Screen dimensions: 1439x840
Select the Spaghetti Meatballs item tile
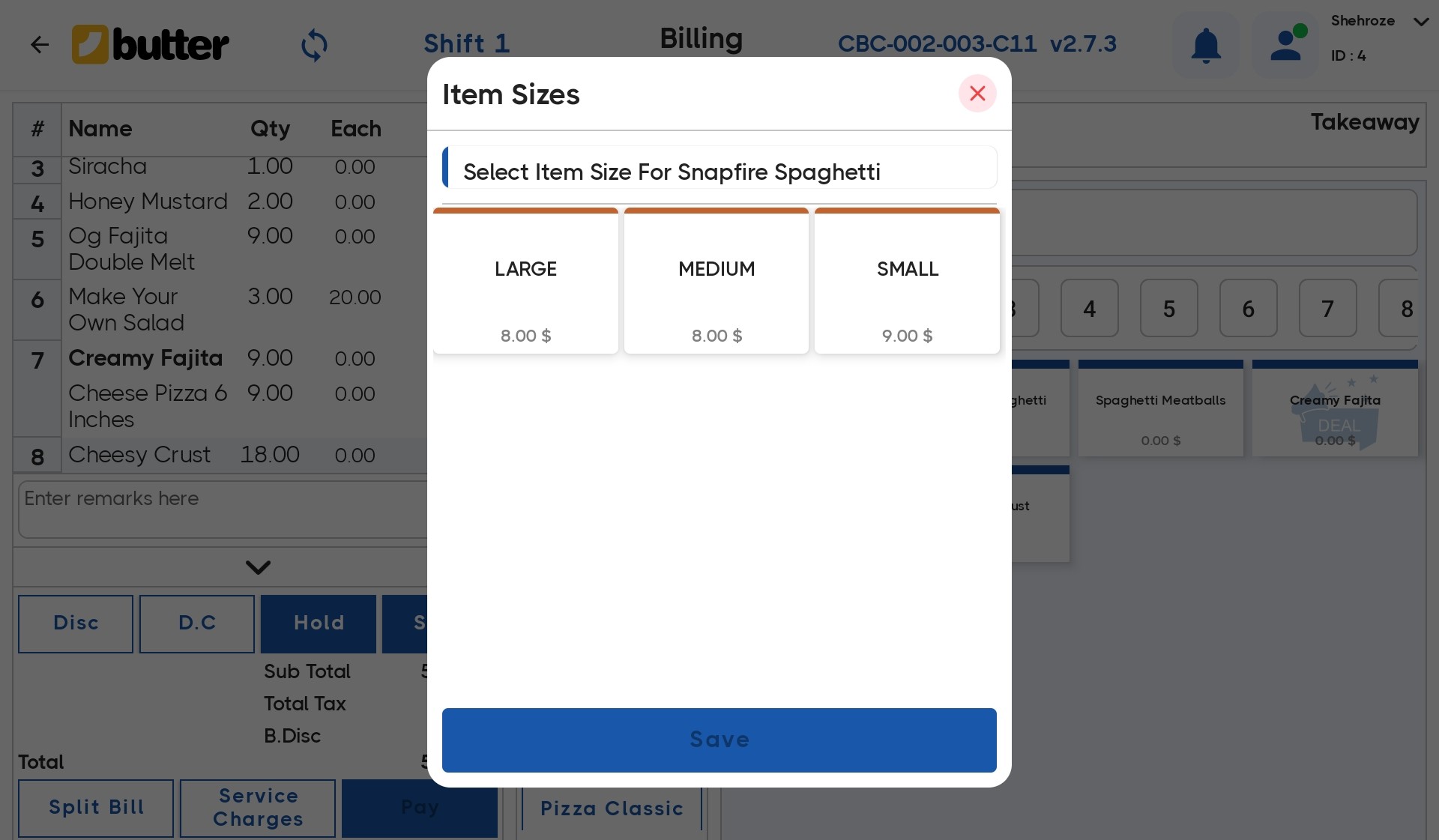[1160, 408]
